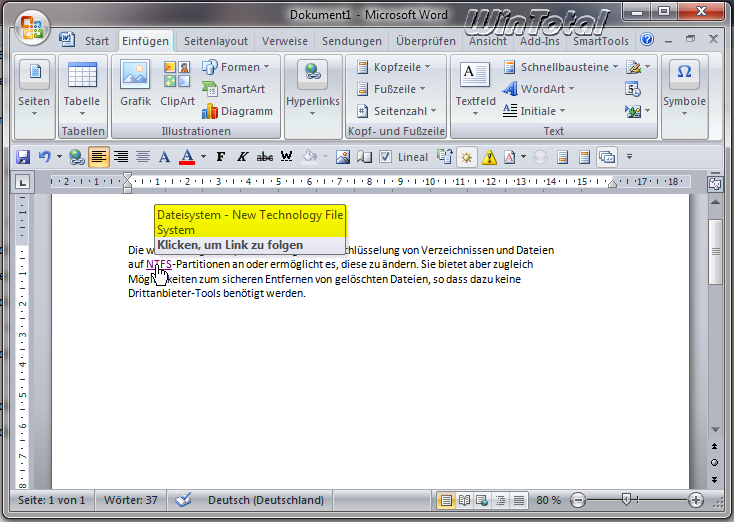Click the spell check status icon
Viewport: 734px width, 522px height.
click(183, 500)
